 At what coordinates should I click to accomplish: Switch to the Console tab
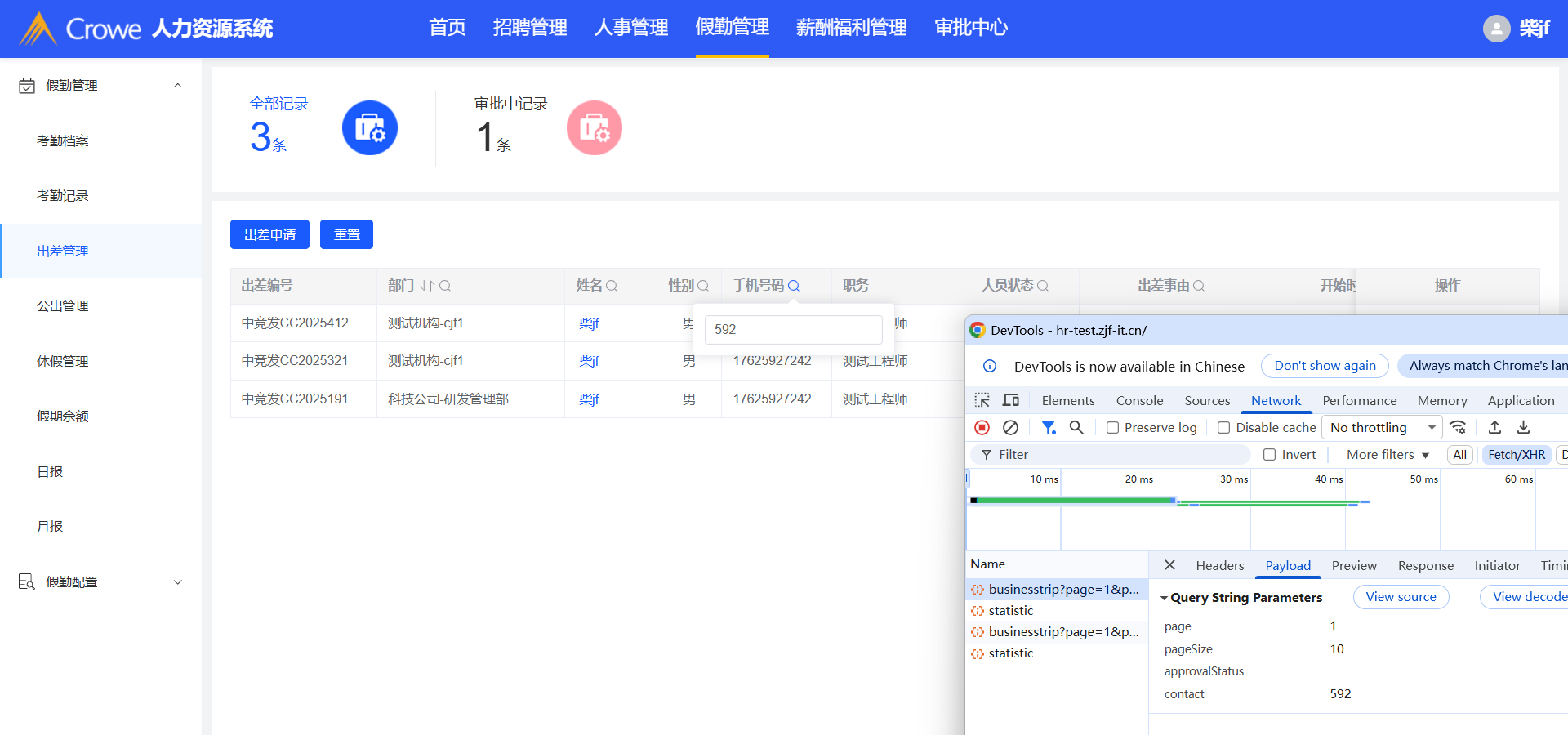pos(1139,400)
